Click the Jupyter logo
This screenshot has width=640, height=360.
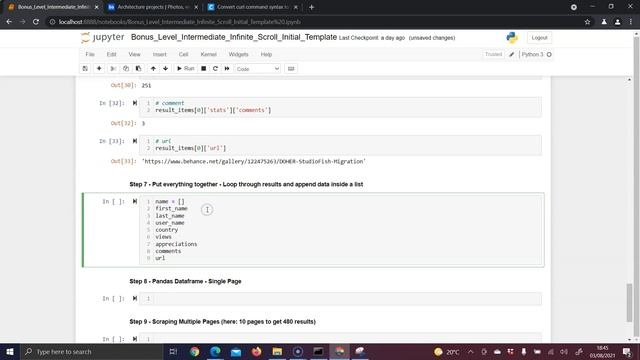[102, 38]
